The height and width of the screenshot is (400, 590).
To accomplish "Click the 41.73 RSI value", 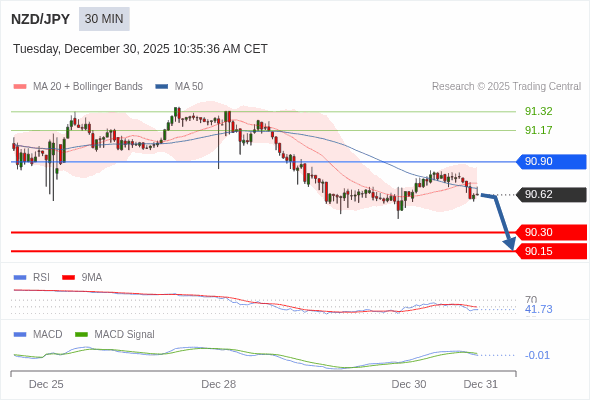I will (x=538, y=309).
